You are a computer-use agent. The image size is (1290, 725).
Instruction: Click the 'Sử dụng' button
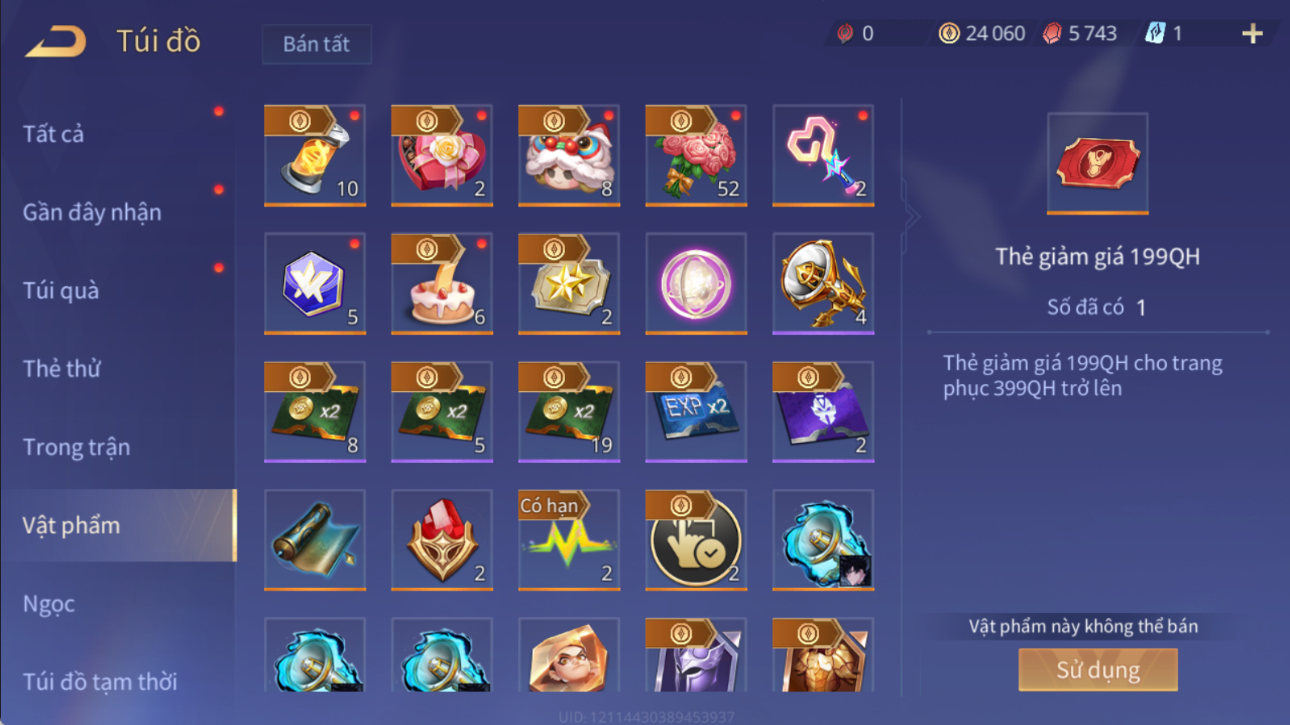coord(1098,670)
